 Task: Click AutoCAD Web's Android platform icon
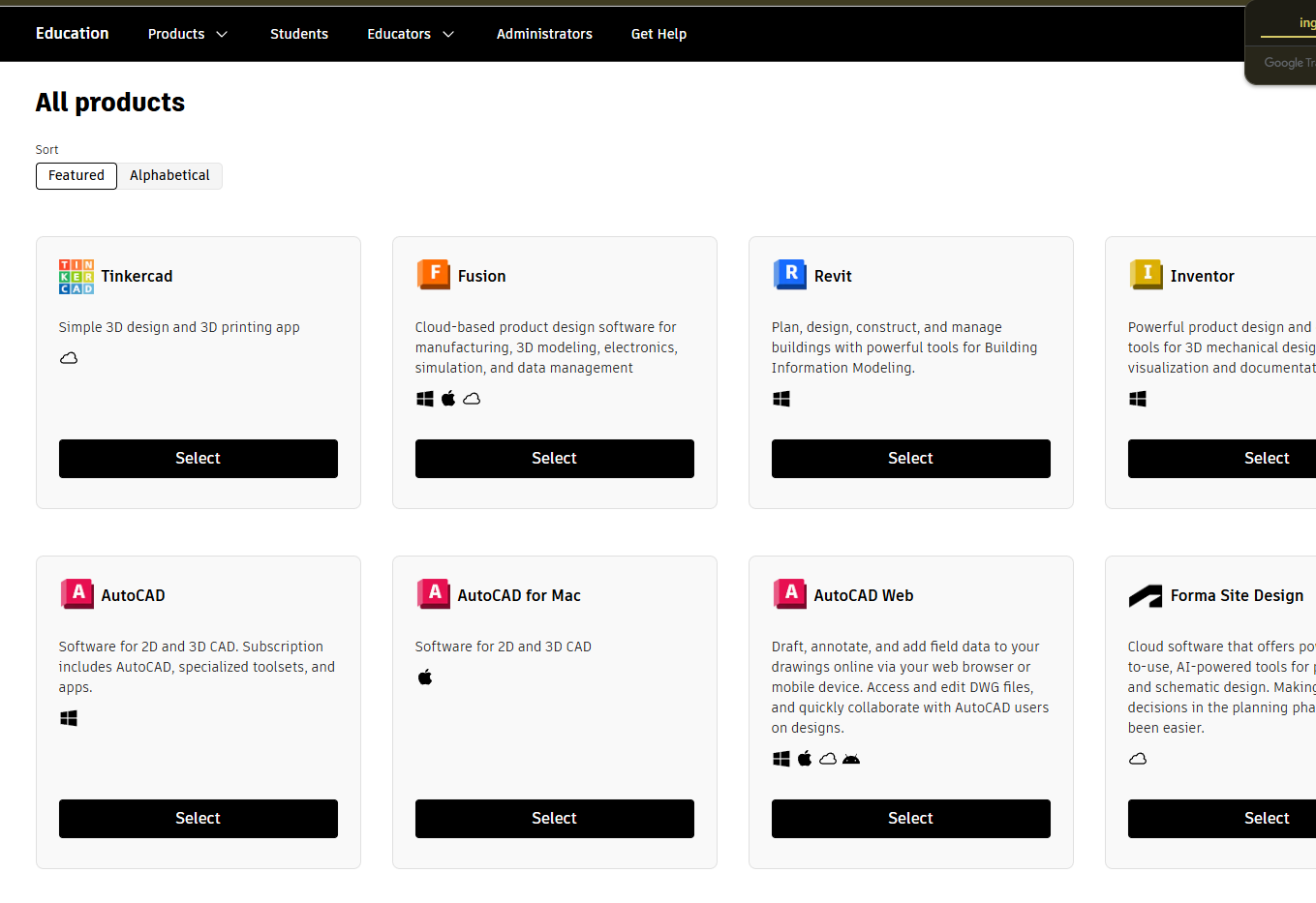pos(851,759)
